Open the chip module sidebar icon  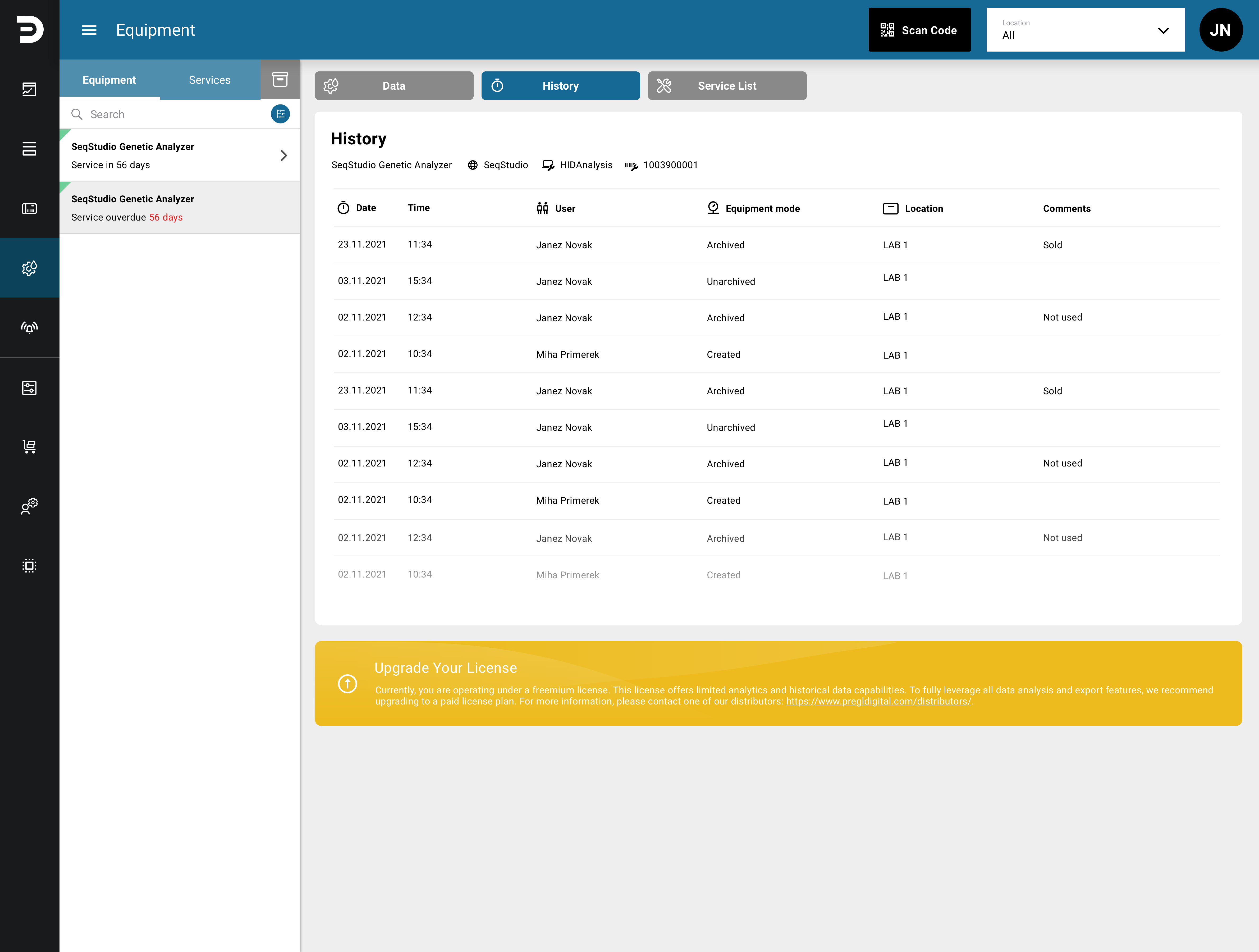30,566
